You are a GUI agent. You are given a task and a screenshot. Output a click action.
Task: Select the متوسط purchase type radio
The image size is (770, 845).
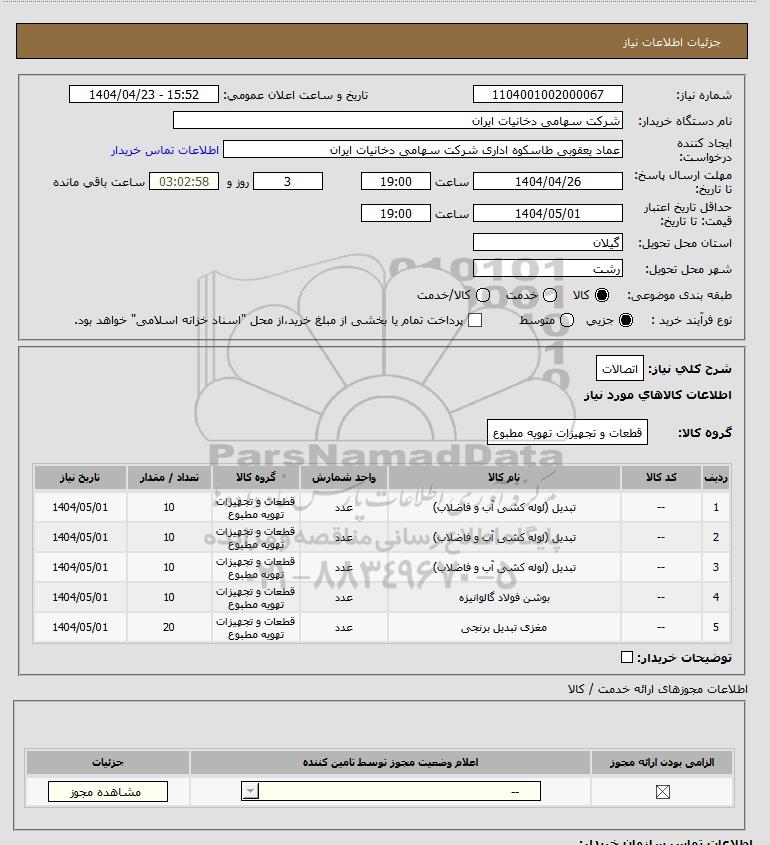click(x=566, y=320)
